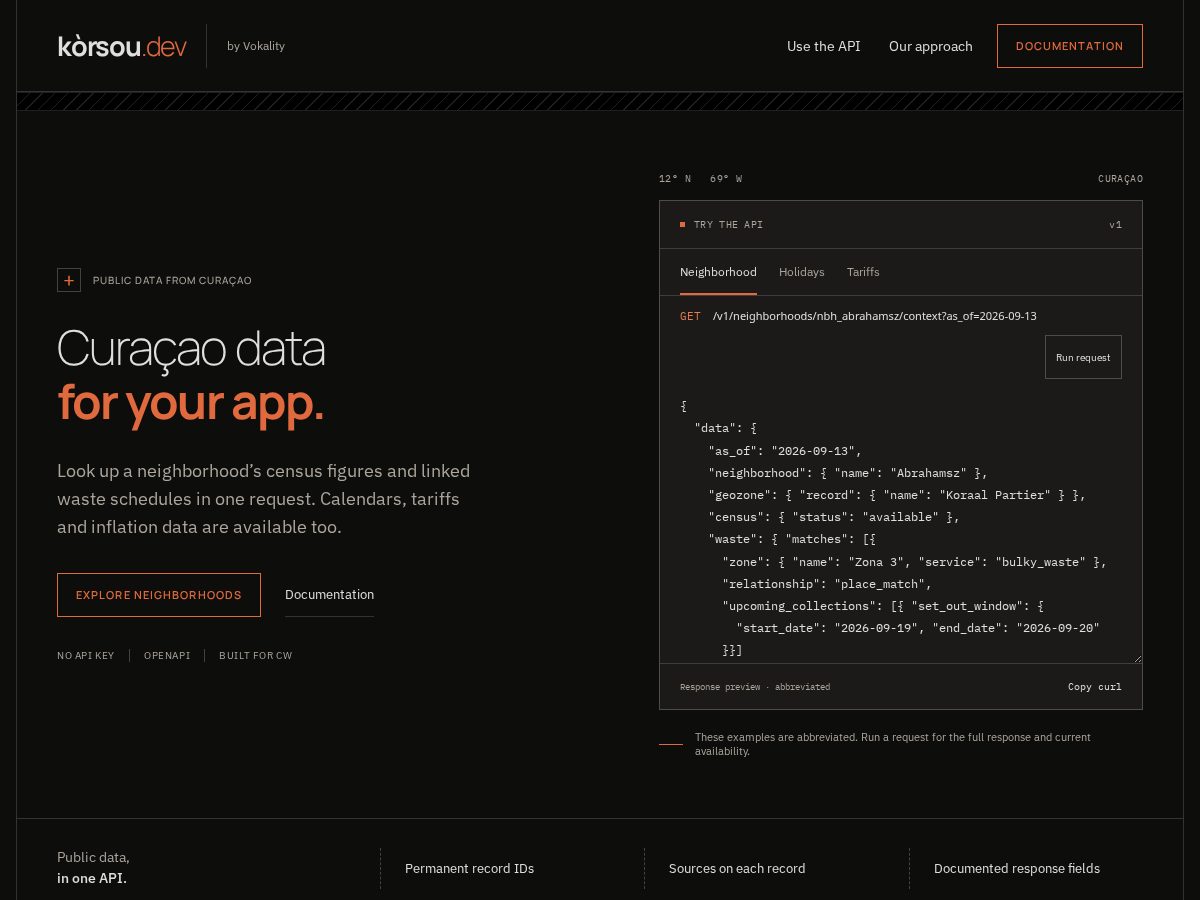Screen dimensions: 1200x900
Task: Click the Run request button
Action: tap(1083, 357)
